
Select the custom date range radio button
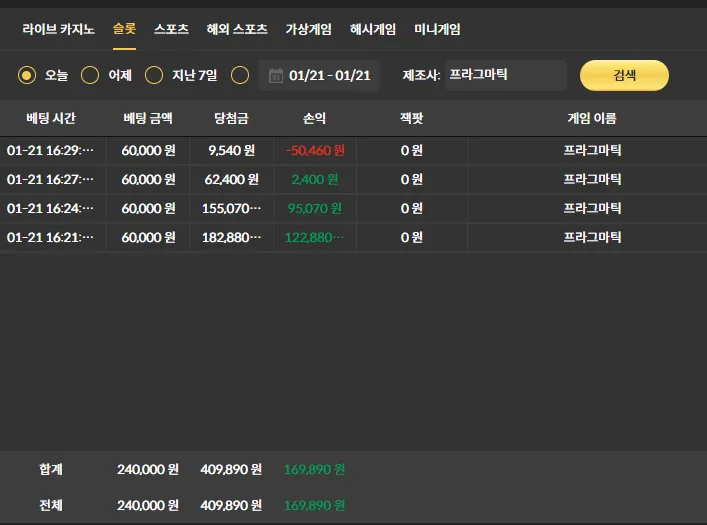(240, 75)
